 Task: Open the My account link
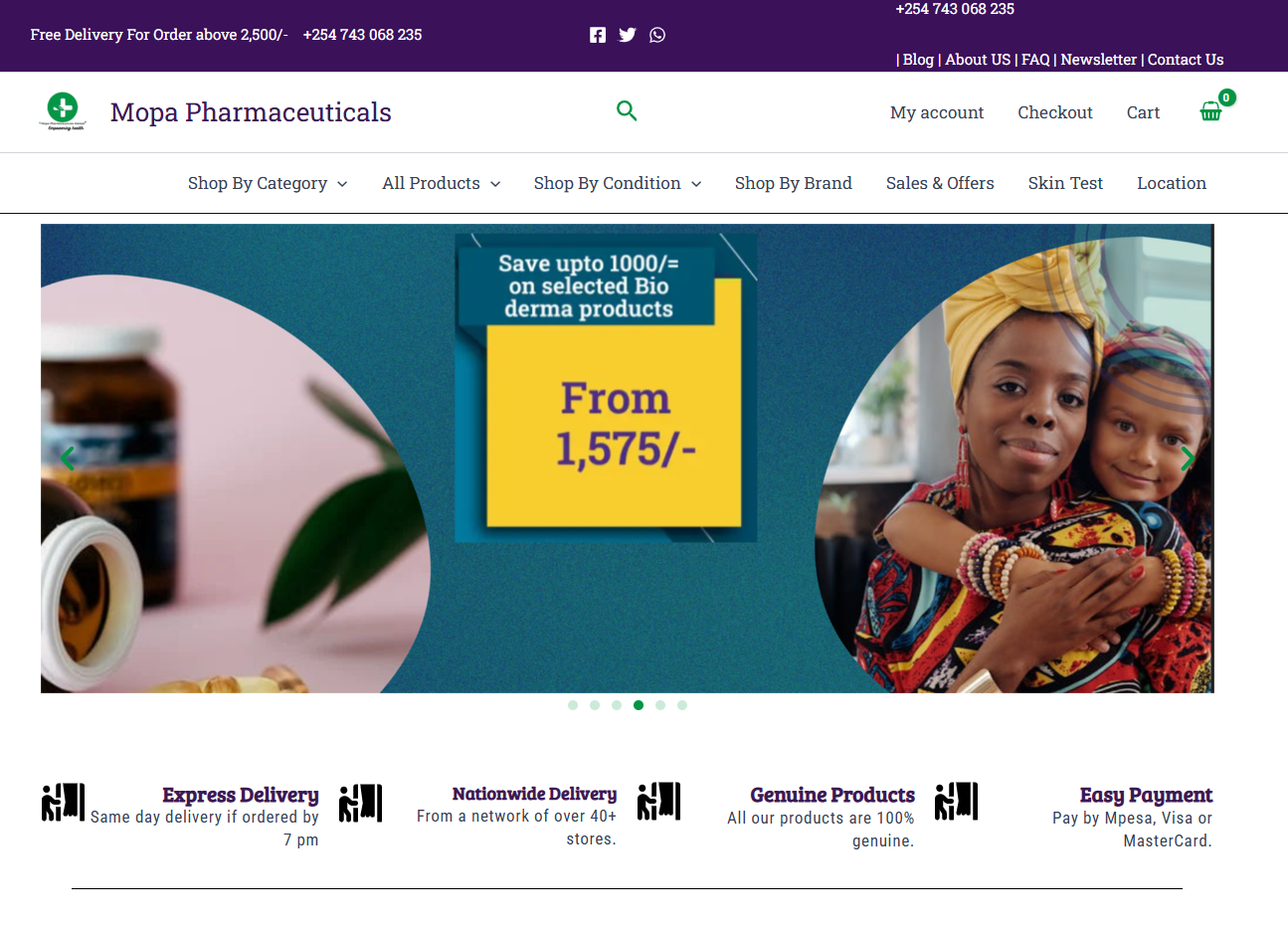point(937,112)
